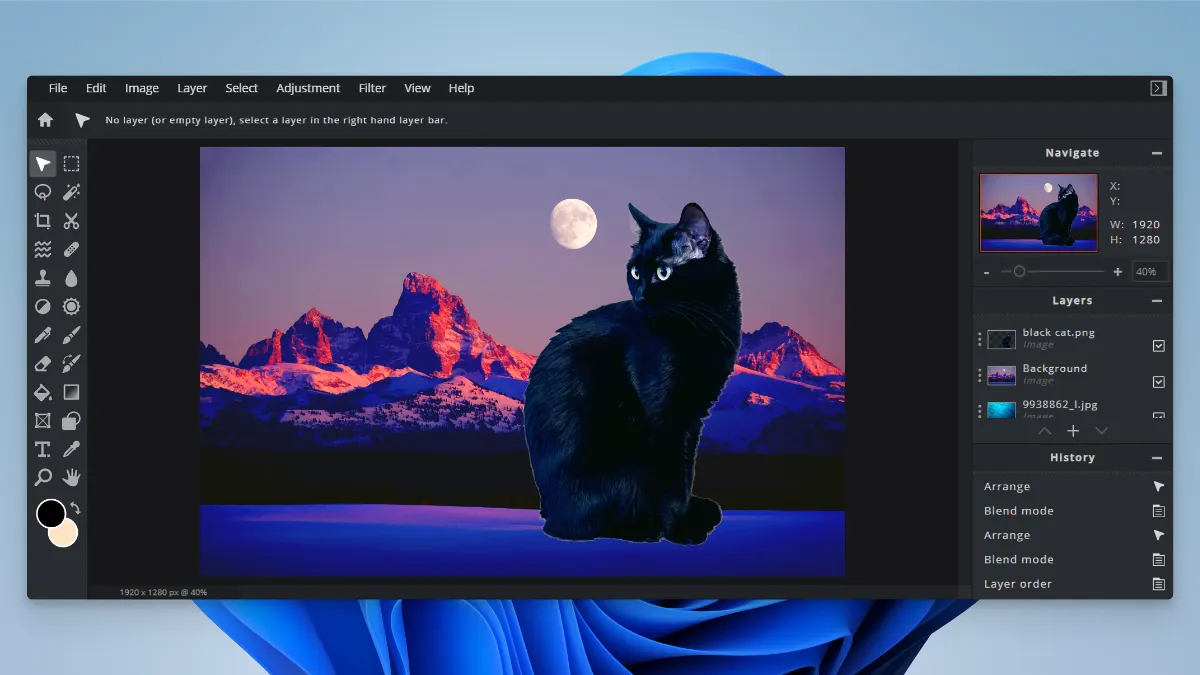1200x675 pixels.
Task: Toggle visibility of the Background layer
Action: [x=1158, y=382]
